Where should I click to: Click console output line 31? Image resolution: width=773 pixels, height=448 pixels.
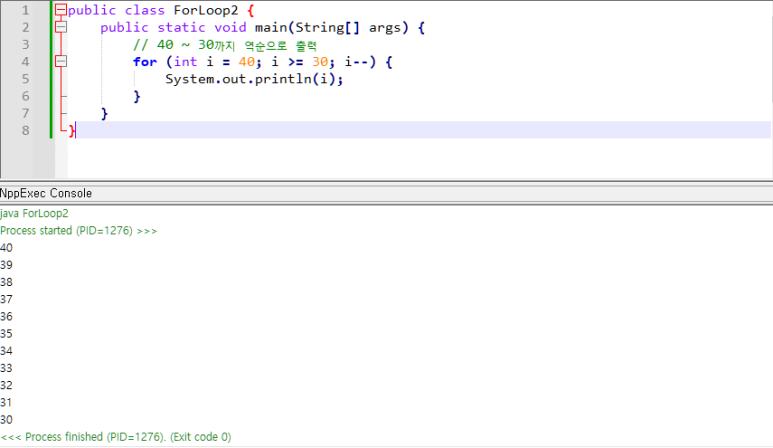6,403
